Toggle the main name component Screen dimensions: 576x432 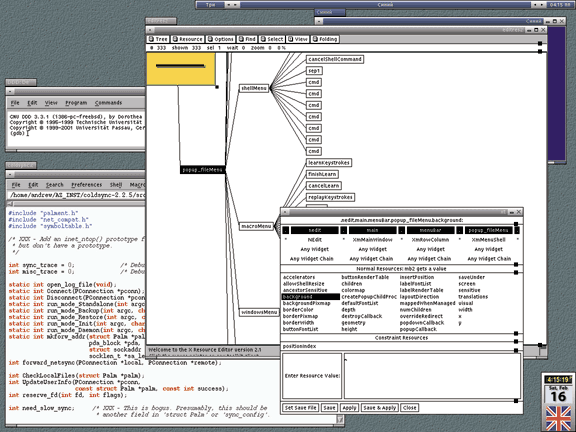click(x=372, y=230)
